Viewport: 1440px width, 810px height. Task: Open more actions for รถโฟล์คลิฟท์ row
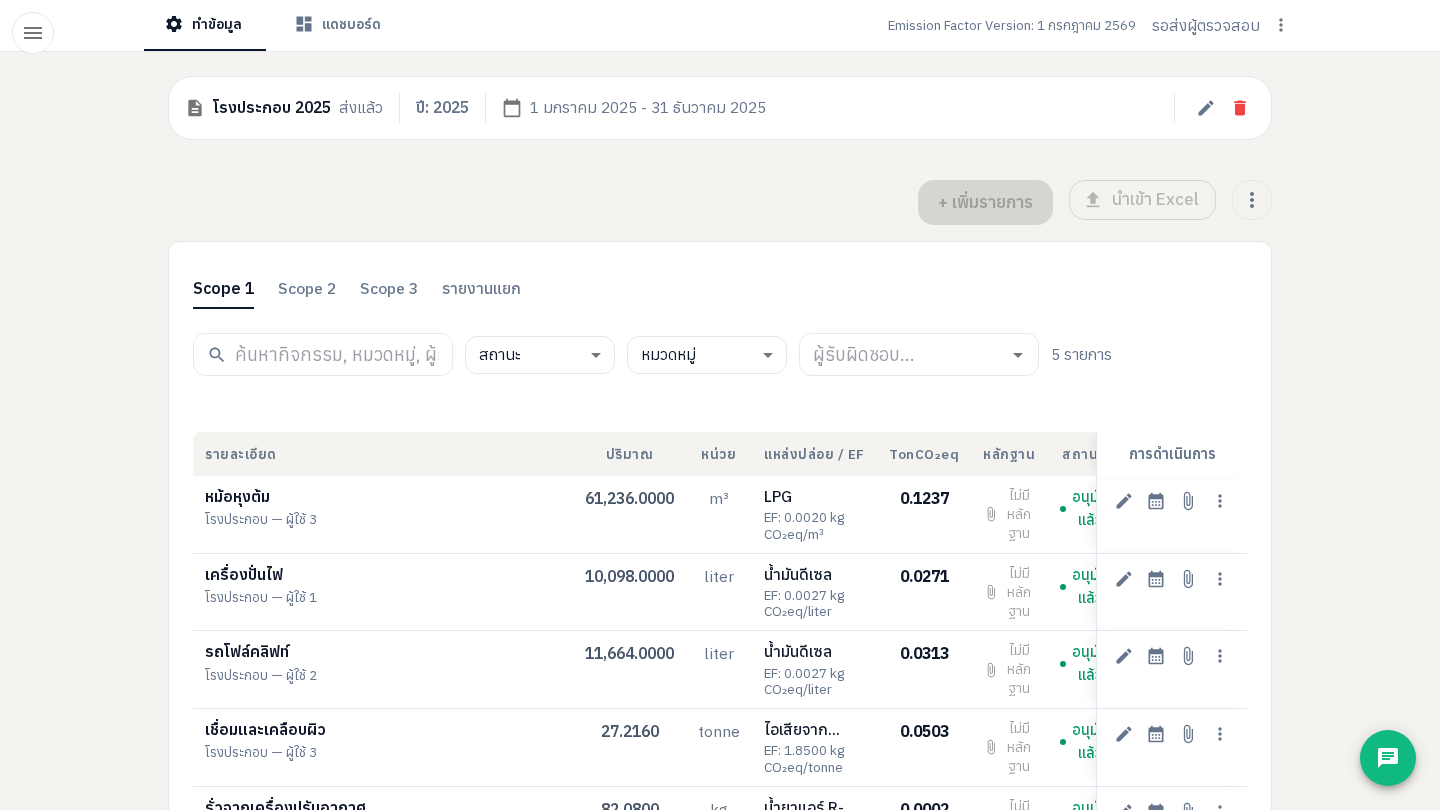point(1220,656)
